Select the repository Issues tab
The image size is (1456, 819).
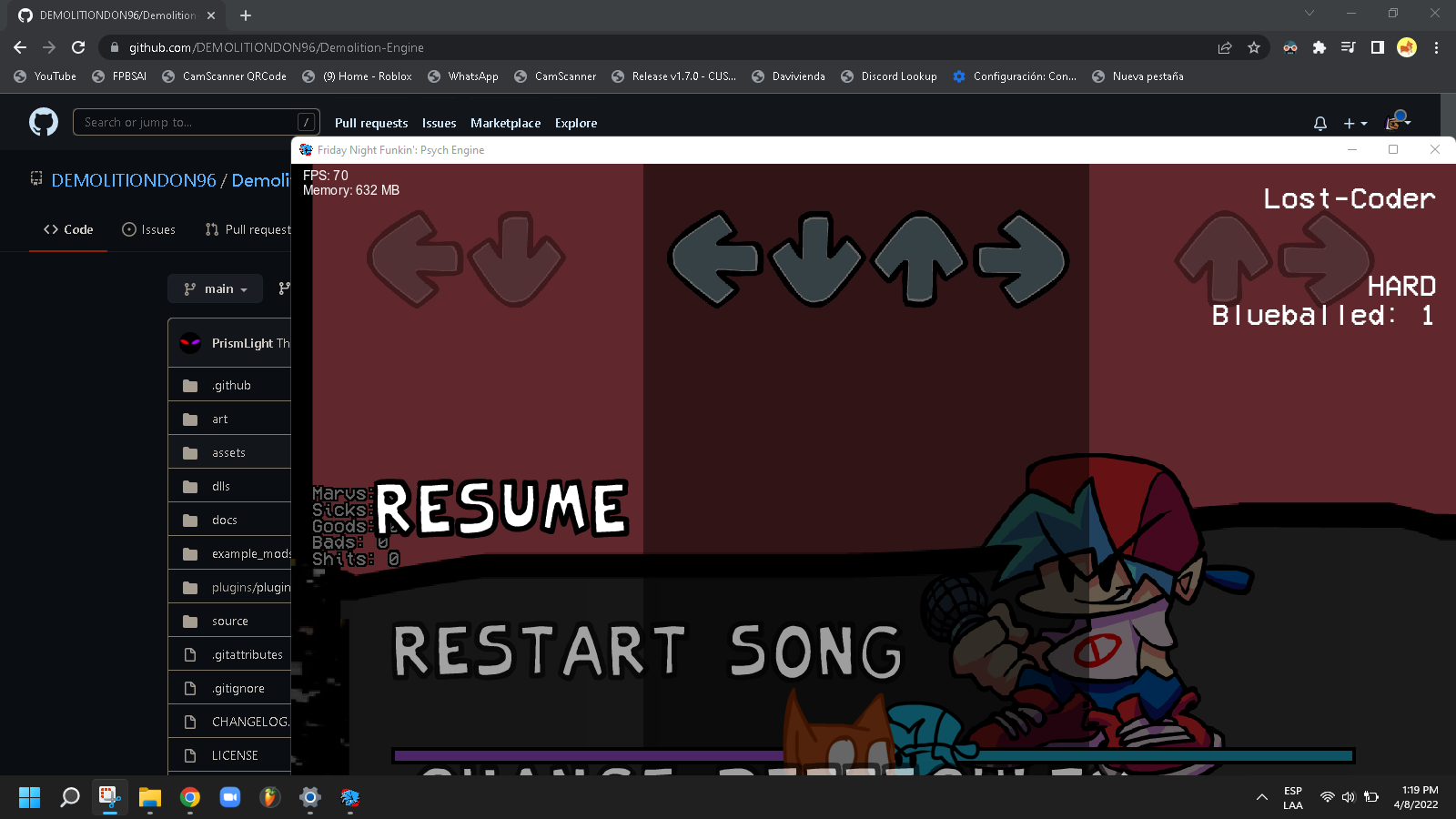pos(148,229)
